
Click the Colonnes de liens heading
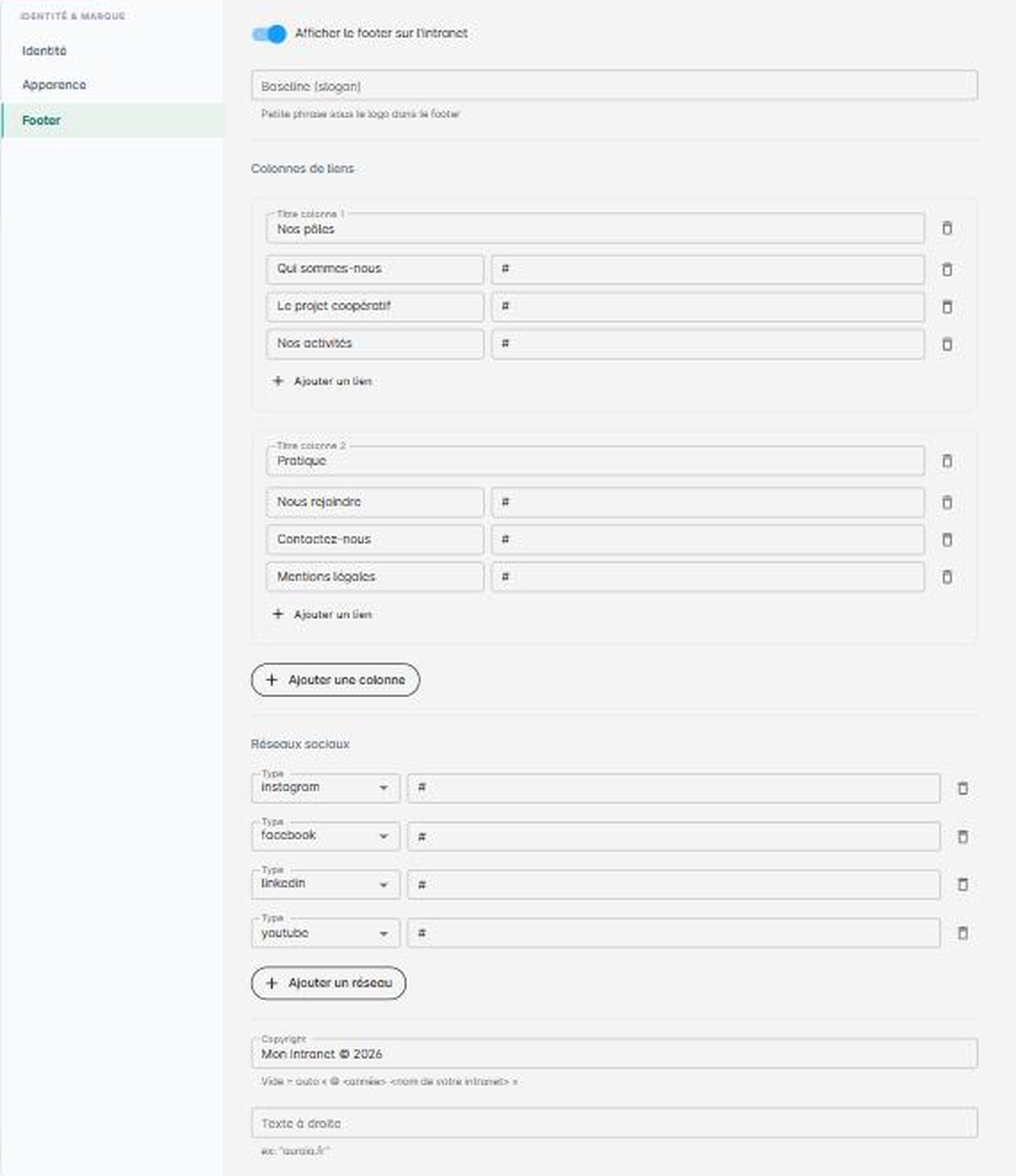[302, 168]
